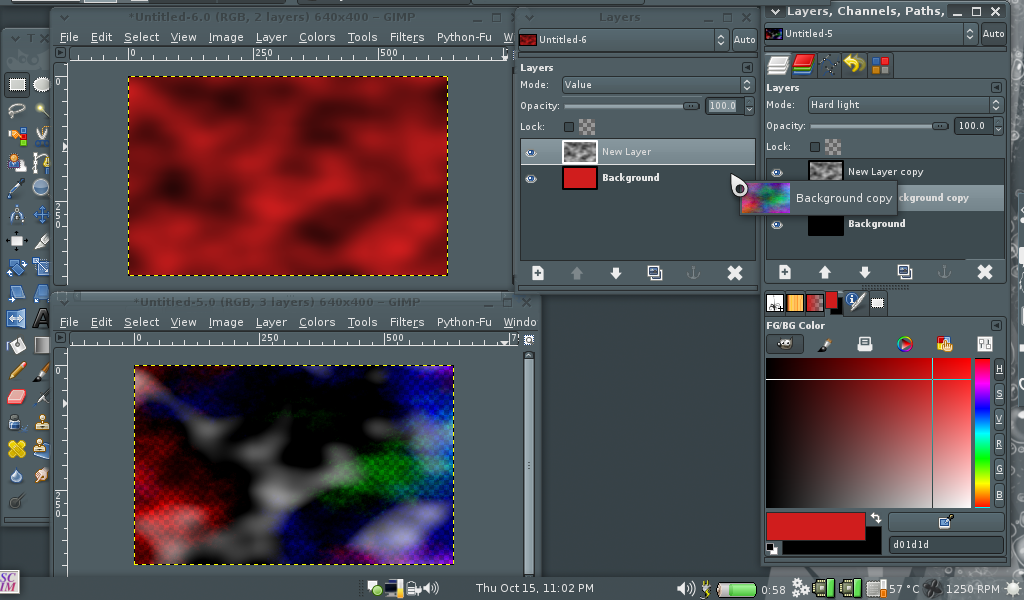1024x600 pixels.
Task: Choose the Eraser tool
Action: click(15, 396)
